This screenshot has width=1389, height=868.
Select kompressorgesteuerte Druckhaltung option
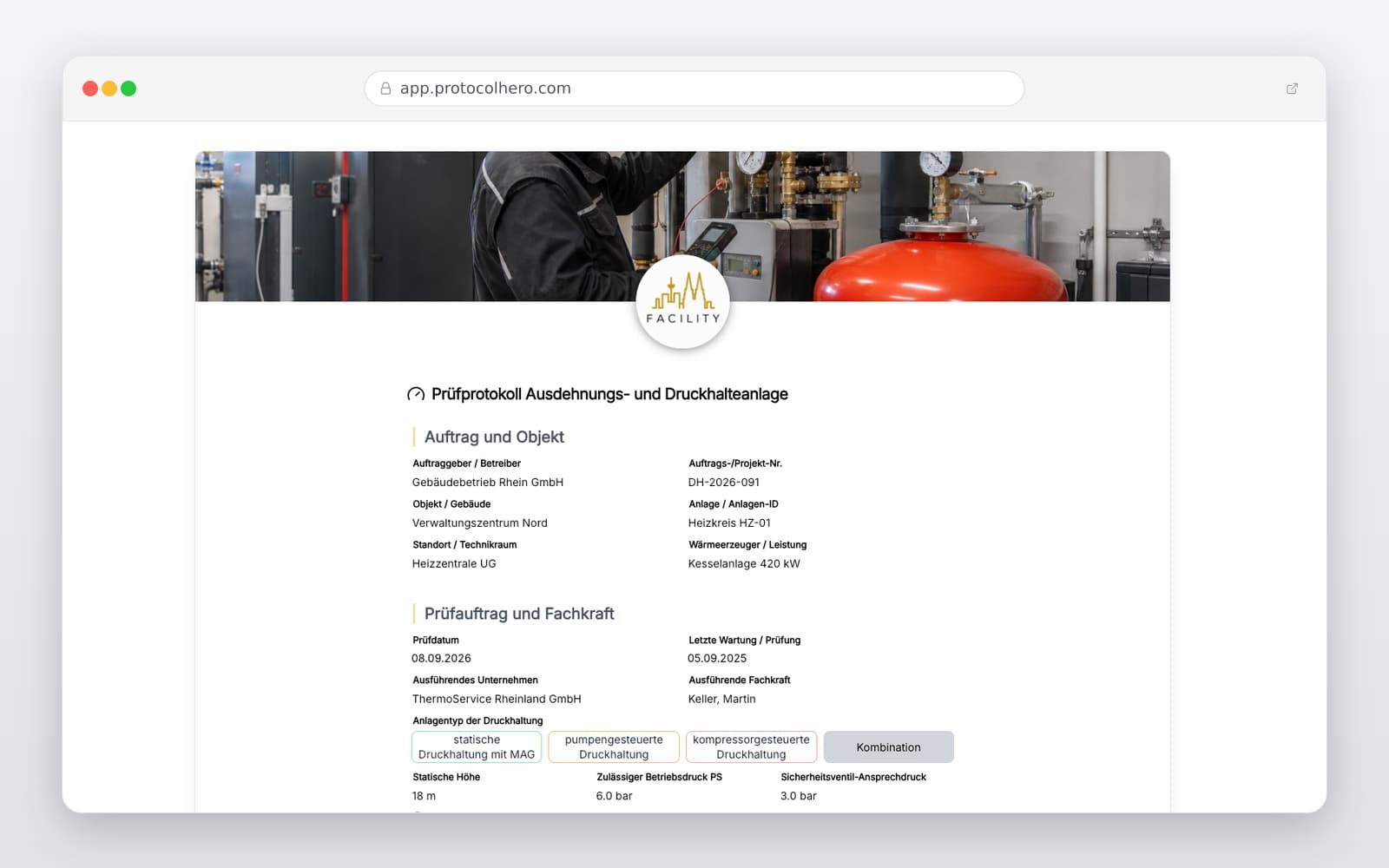751,747
